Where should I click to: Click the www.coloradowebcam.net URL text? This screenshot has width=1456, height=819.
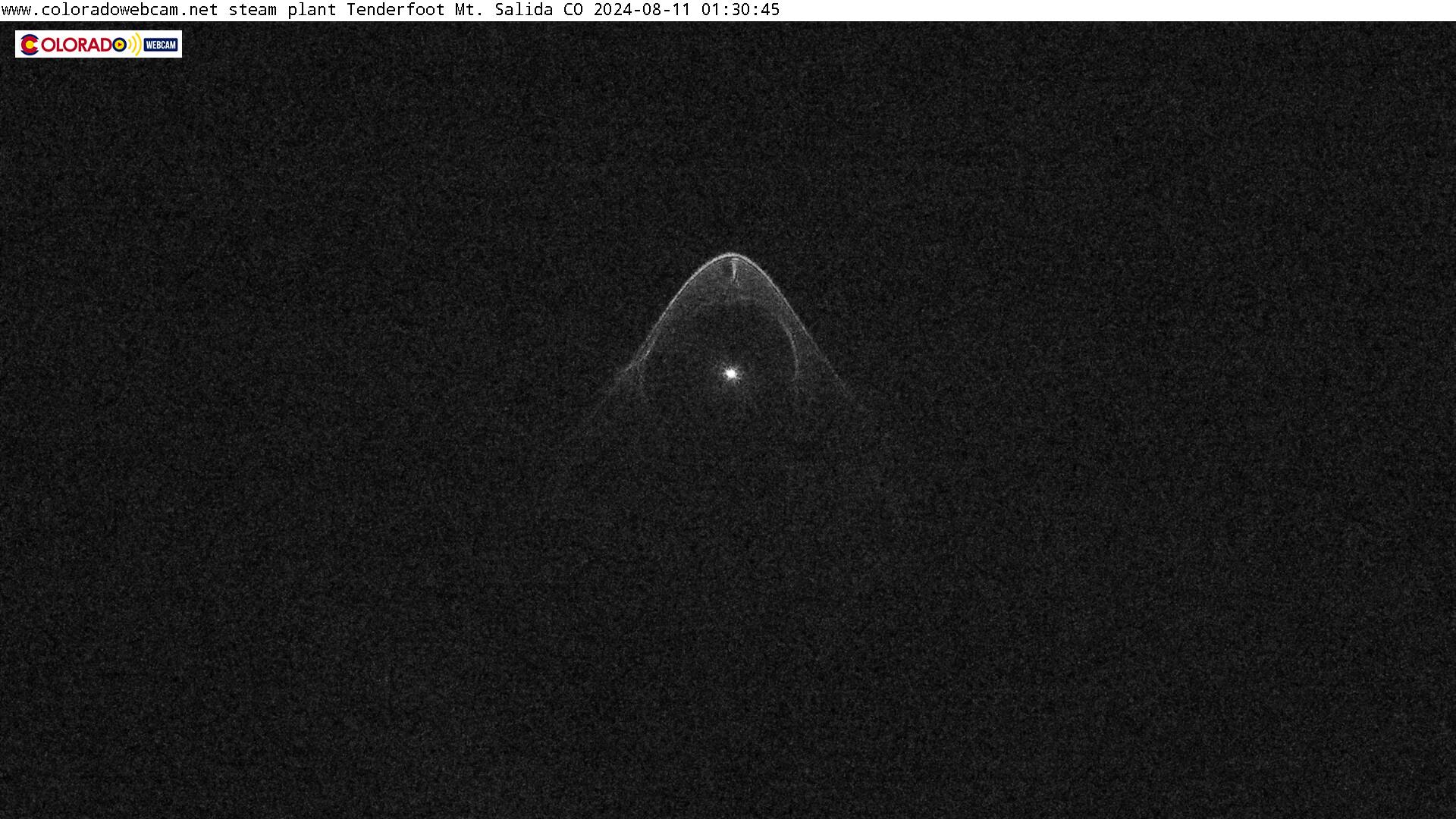tap(110, 10)
